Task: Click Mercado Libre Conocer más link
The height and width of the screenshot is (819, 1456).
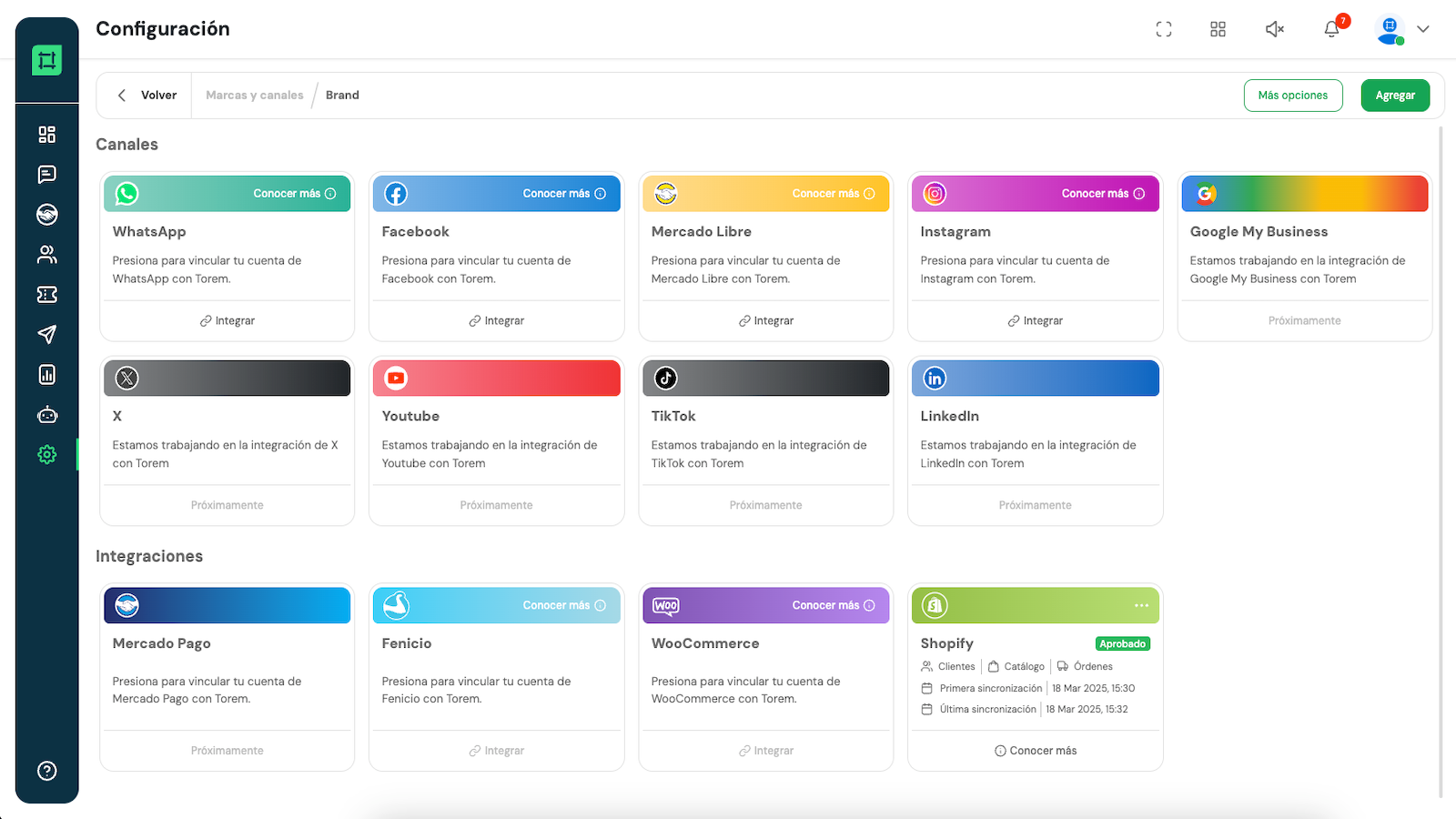Action: (834, 194)
